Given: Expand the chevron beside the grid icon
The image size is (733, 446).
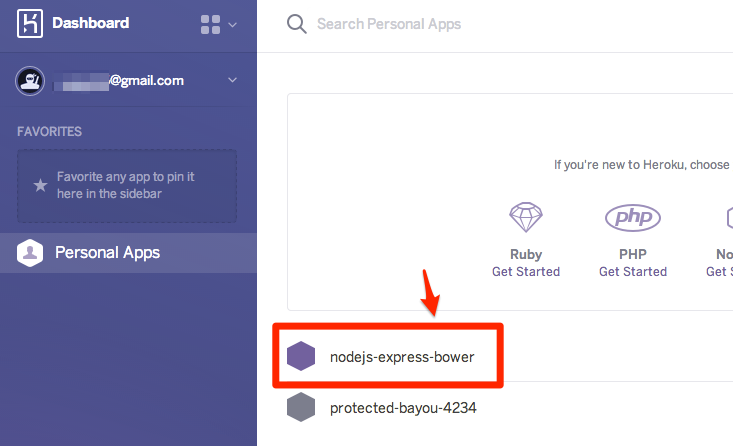Looking at the screenshot, I should click(233, 24).
